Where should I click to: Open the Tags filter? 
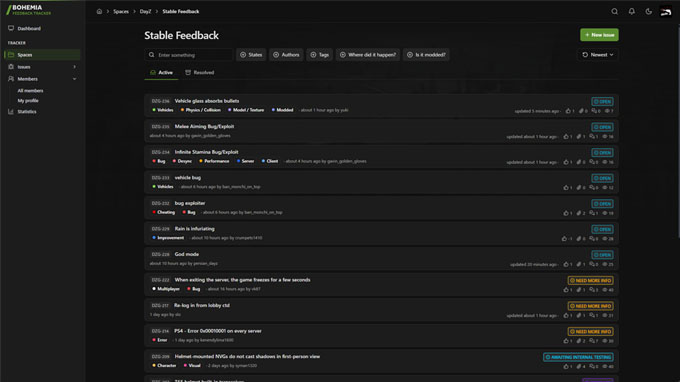tap(320, 55)
